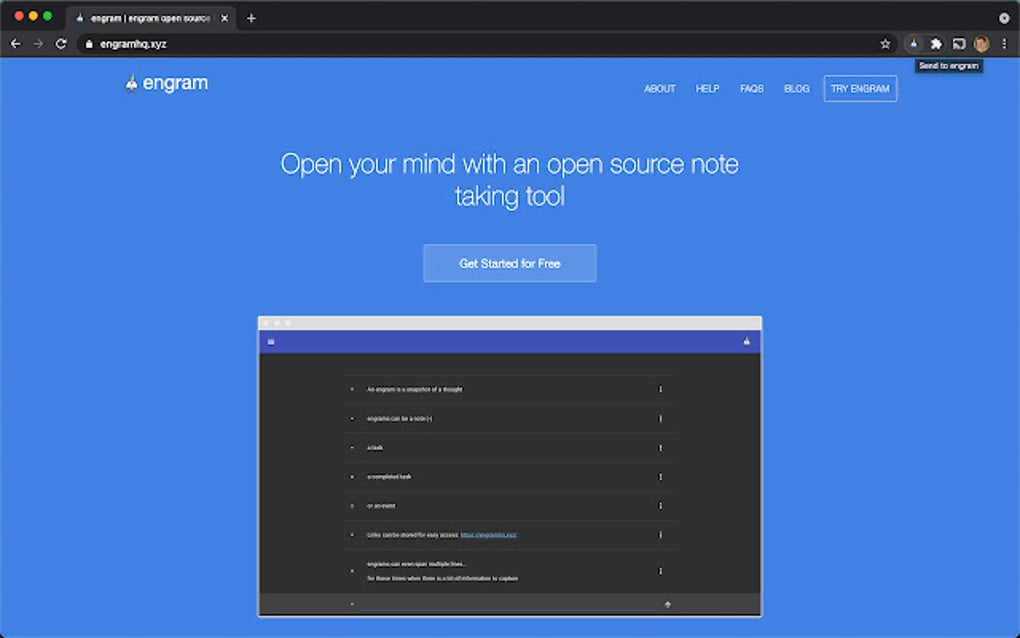View site info via the lock icon
This screenshot has width=1020, height=638.
(x=89, y=44)
